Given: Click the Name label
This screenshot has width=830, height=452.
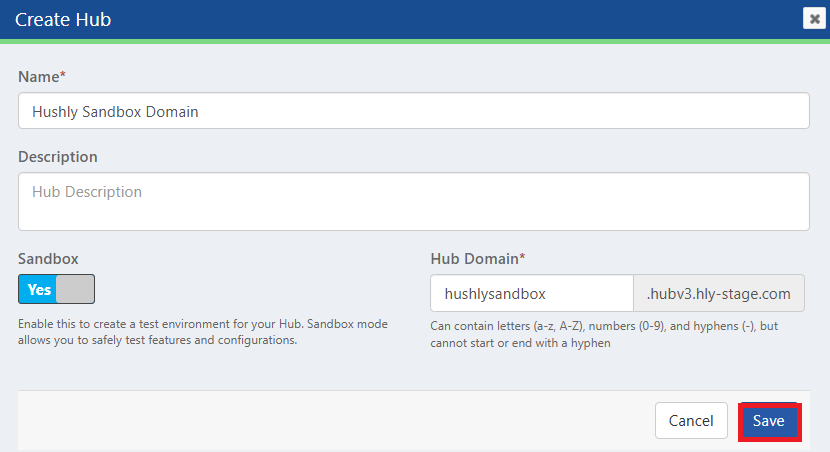Looking at the screenshot, I should [42, 77].
